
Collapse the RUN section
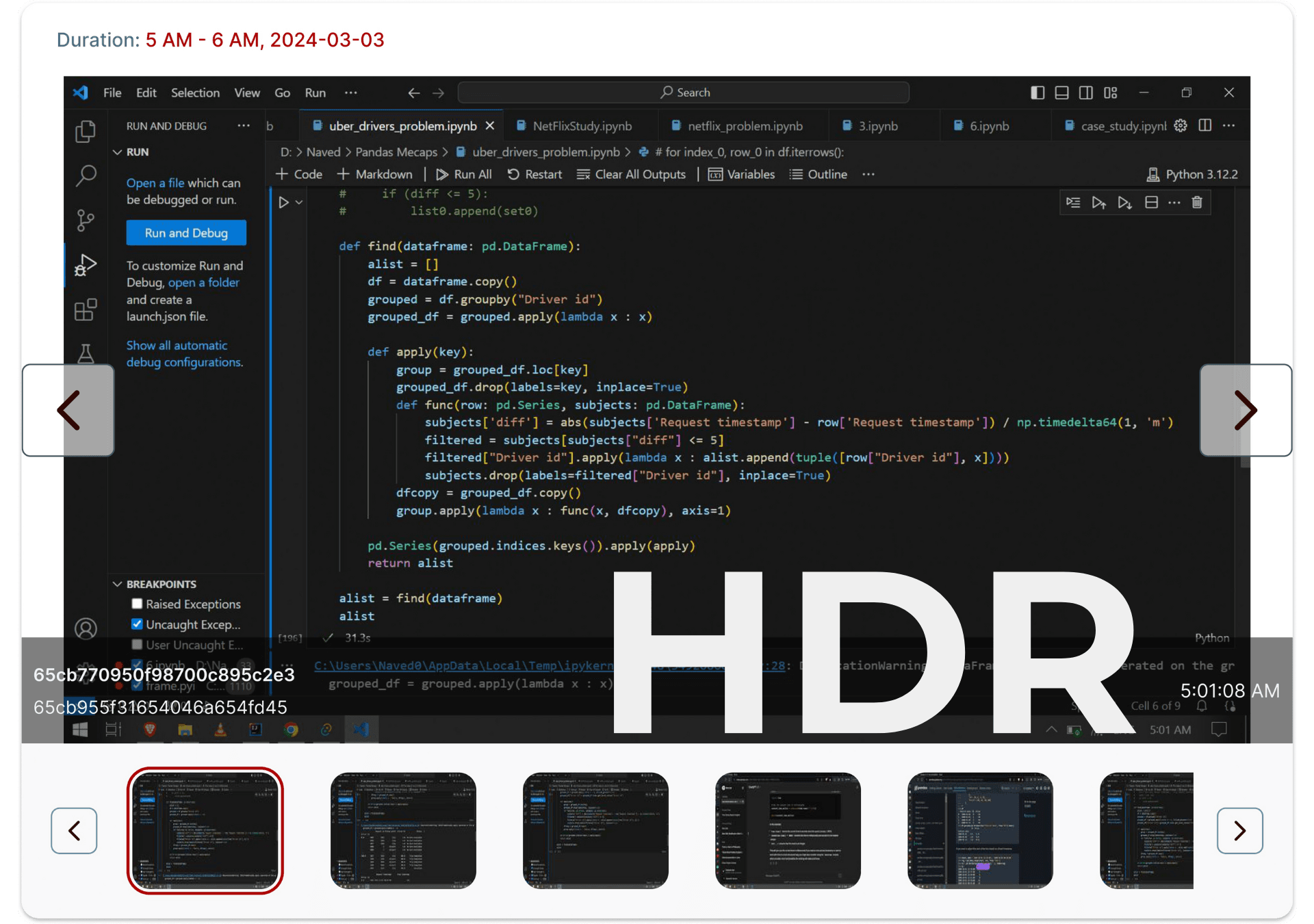118,152
